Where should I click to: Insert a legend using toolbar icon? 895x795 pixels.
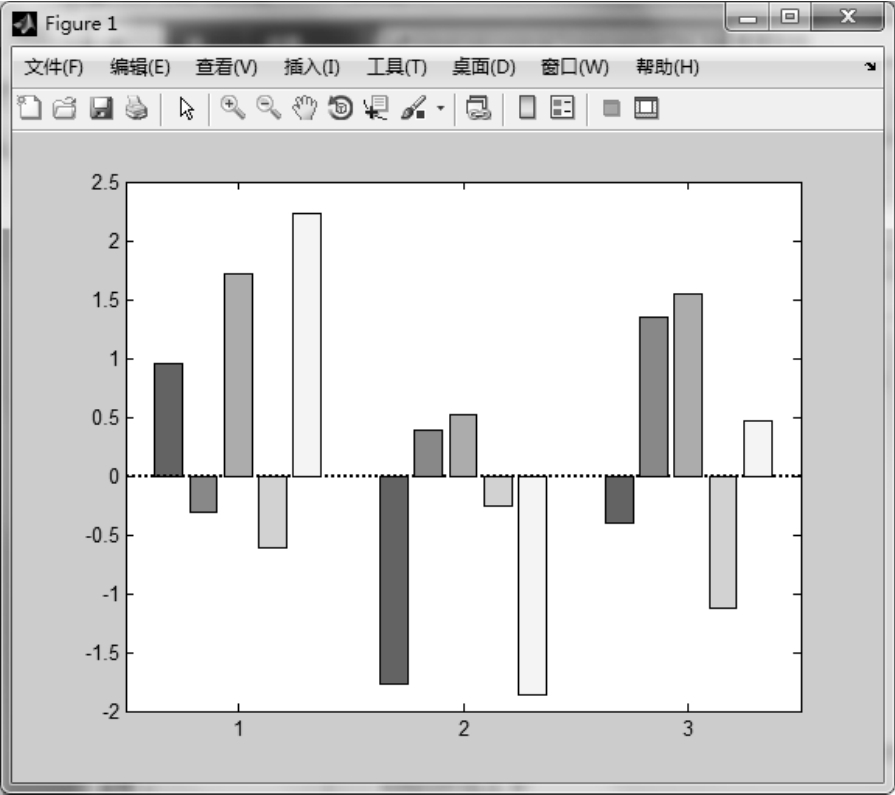tap(562, 107)
